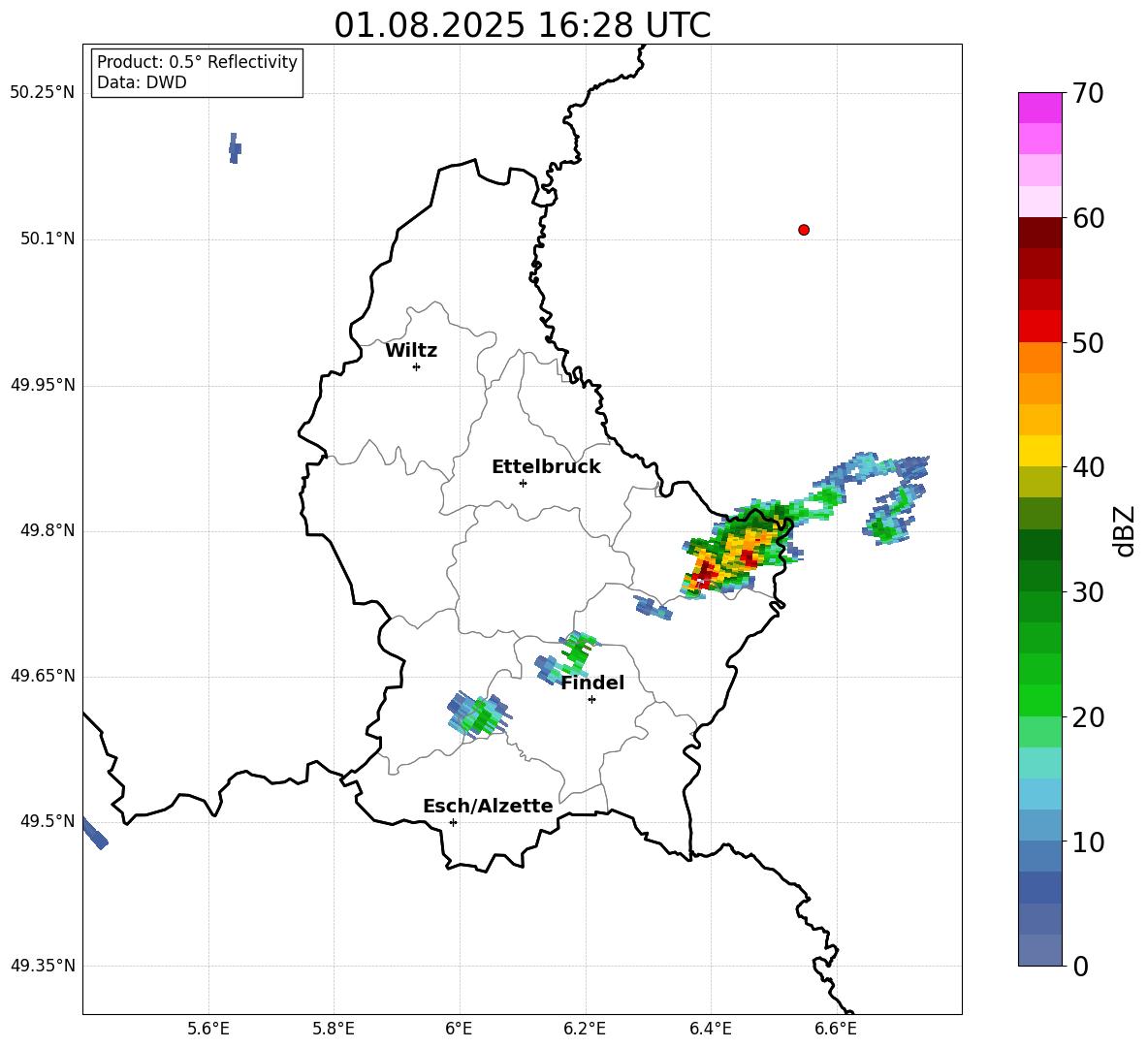
Task: Click the small blue echo near 50.2°N
Action: point(235,148)
